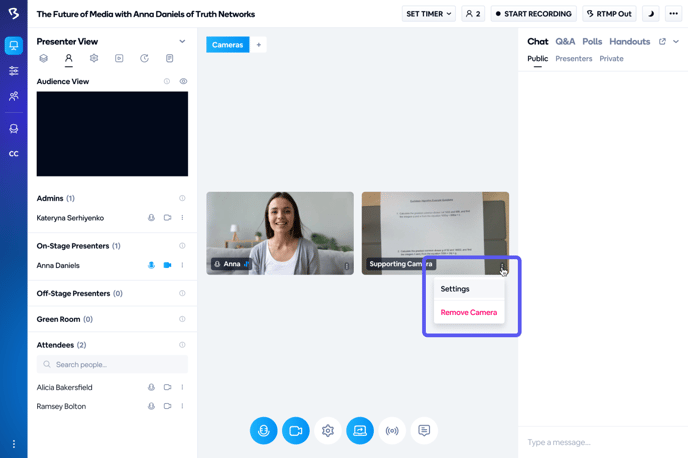Open options menu for Anna Daniels
The height and width of the screenshot is (458, 688).
click(183, 265)
